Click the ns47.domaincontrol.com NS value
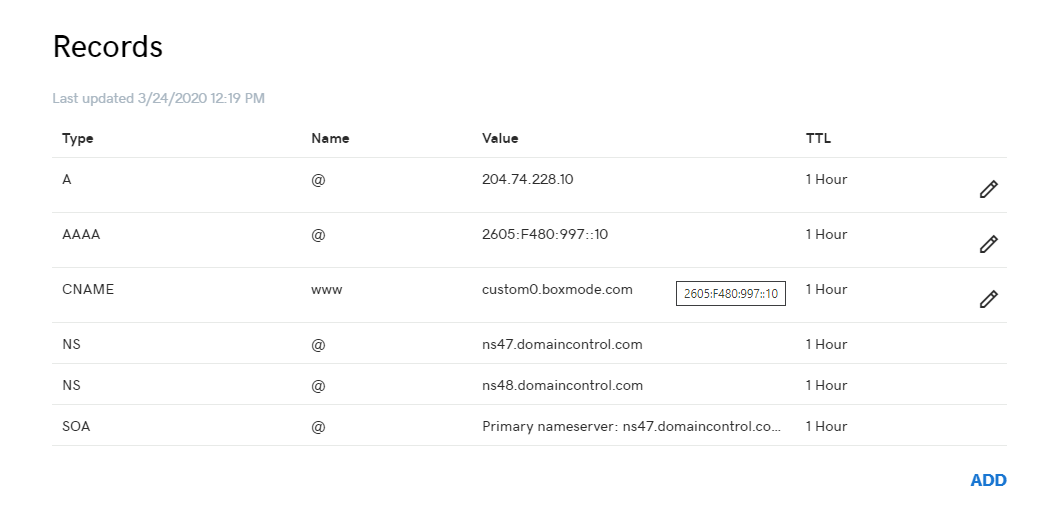 click(x=562, y=344)
